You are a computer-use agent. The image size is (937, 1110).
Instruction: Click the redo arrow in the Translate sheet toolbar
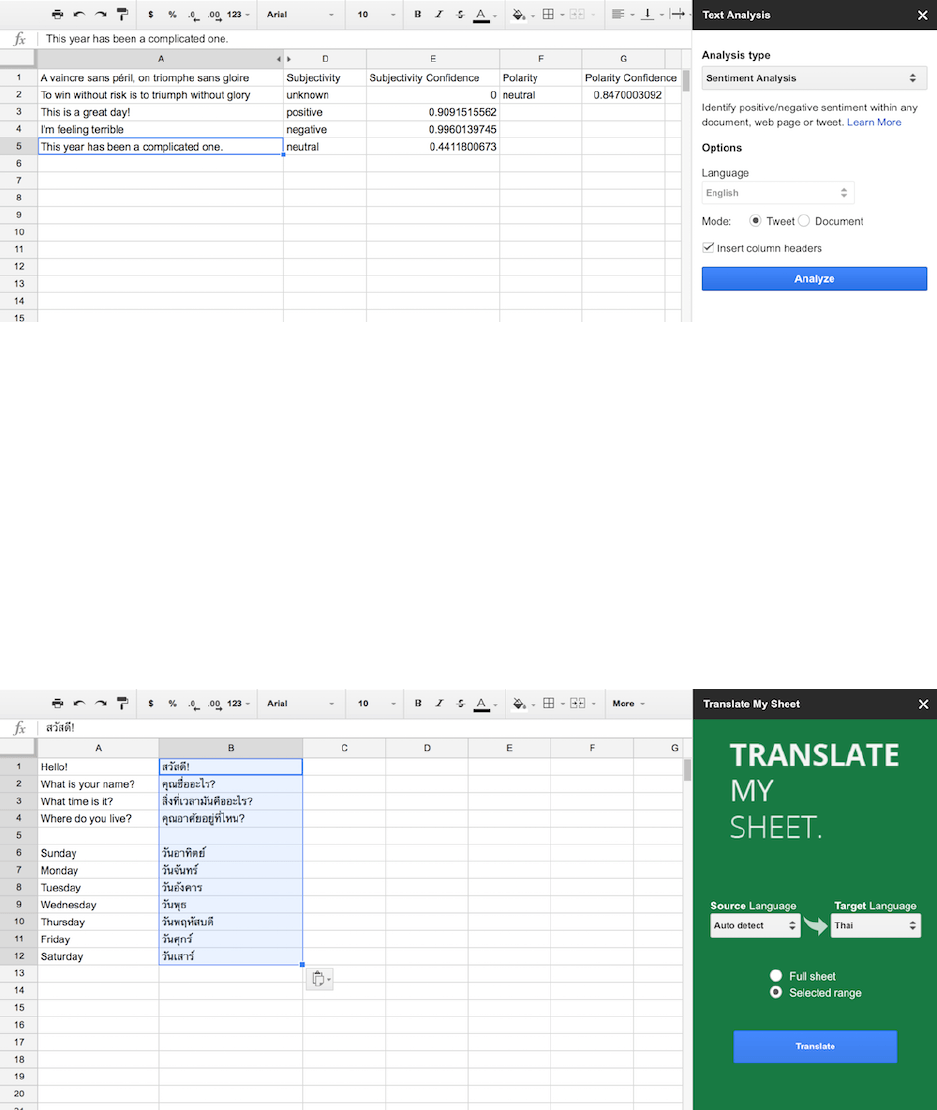(x=100, y=703)
